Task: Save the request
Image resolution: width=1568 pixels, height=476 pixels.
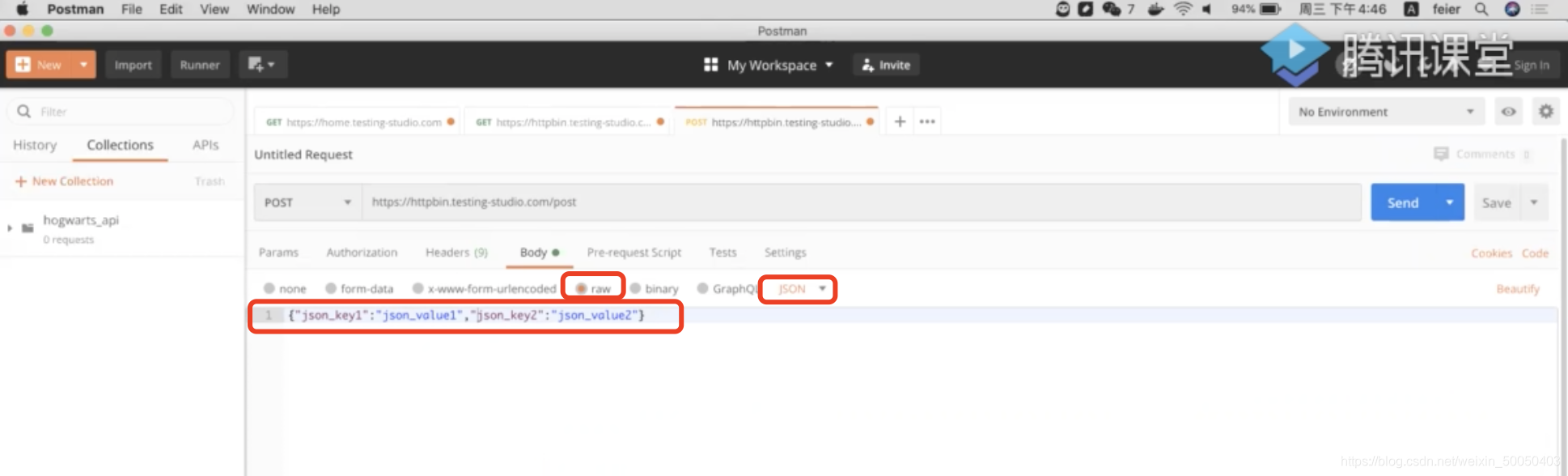Action: pos(1497,202)
